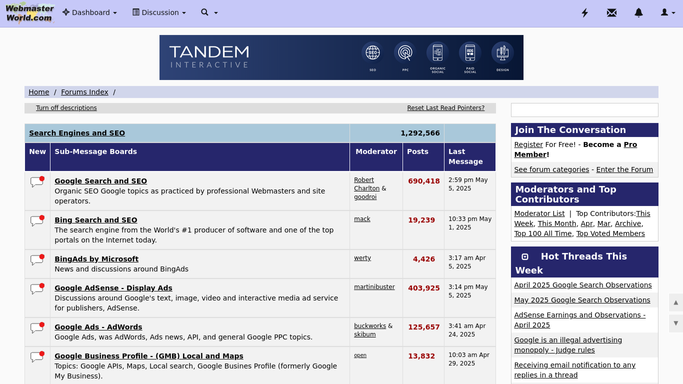The width and height of the screenshot is (683, 384).
Task: Click the WebmasterWorld.com logo
Action: (29, 13)
